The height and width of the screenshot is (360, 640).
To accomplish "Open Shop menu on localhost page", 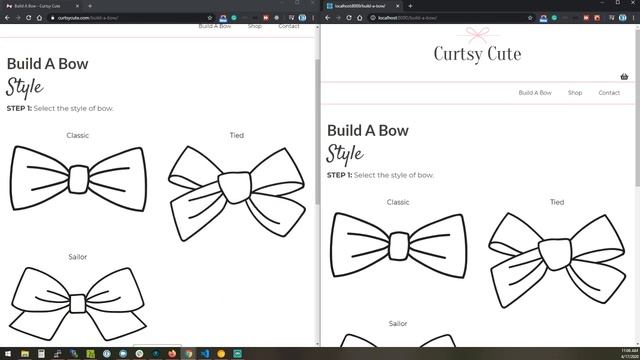I will pyautogui.click(x=575, y=93).
